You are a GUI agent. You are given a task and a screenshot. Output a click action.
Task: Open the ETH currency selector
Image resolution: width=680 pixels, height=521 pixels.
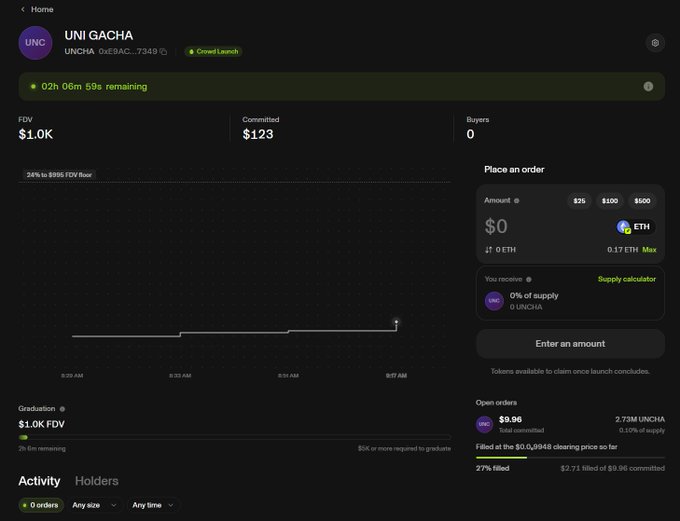click(x=635, y=226)
